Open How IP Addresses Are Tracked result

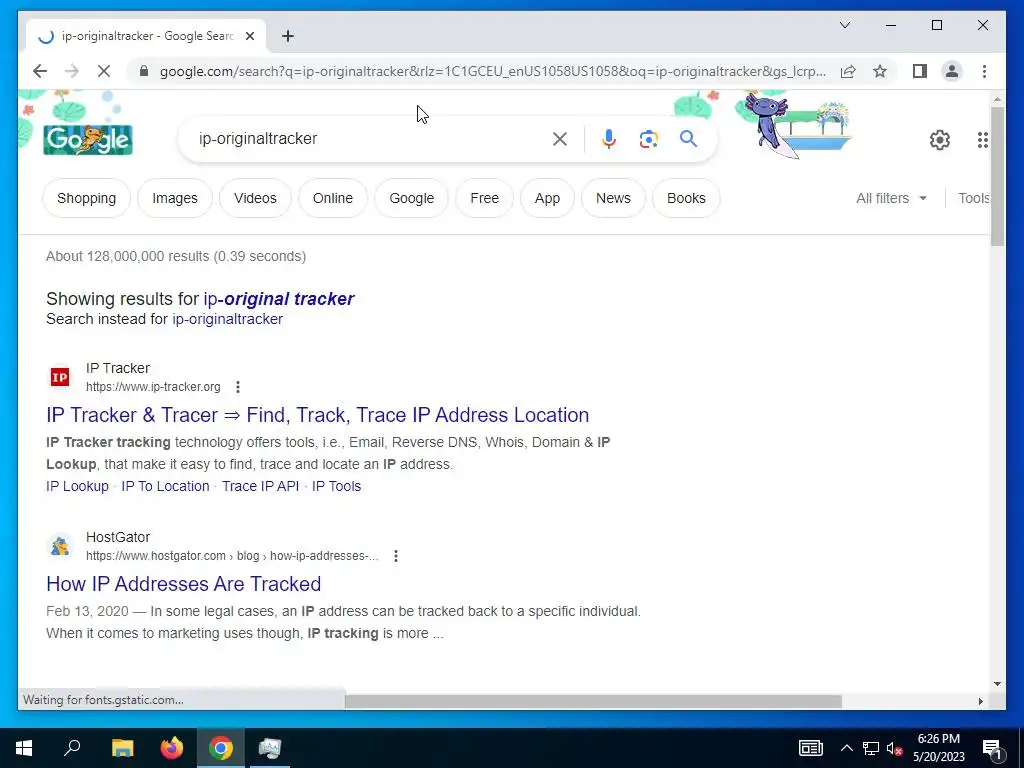[x=184, y=584]
